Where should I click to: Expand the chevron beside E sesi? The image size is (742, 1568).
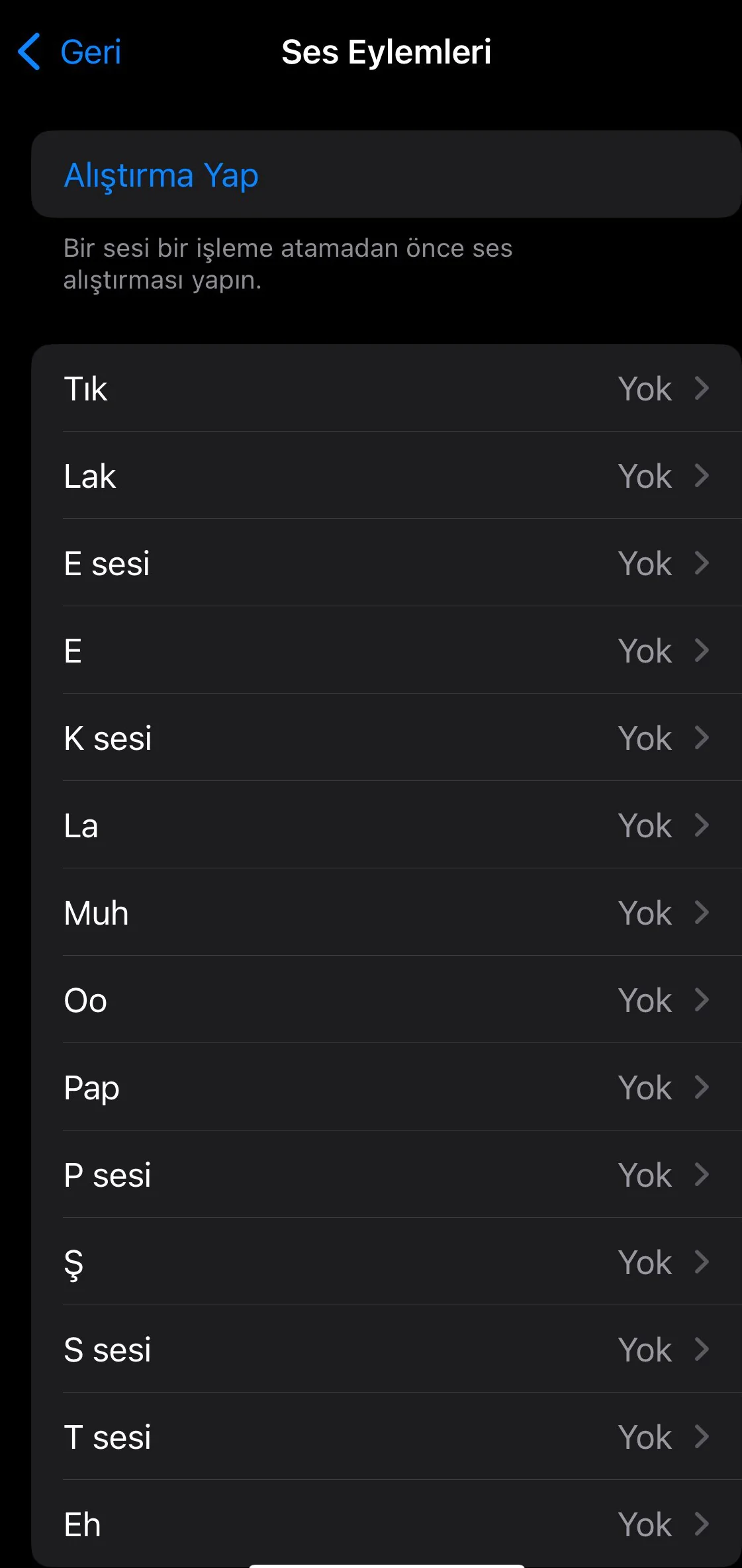[x=702, y=563]
